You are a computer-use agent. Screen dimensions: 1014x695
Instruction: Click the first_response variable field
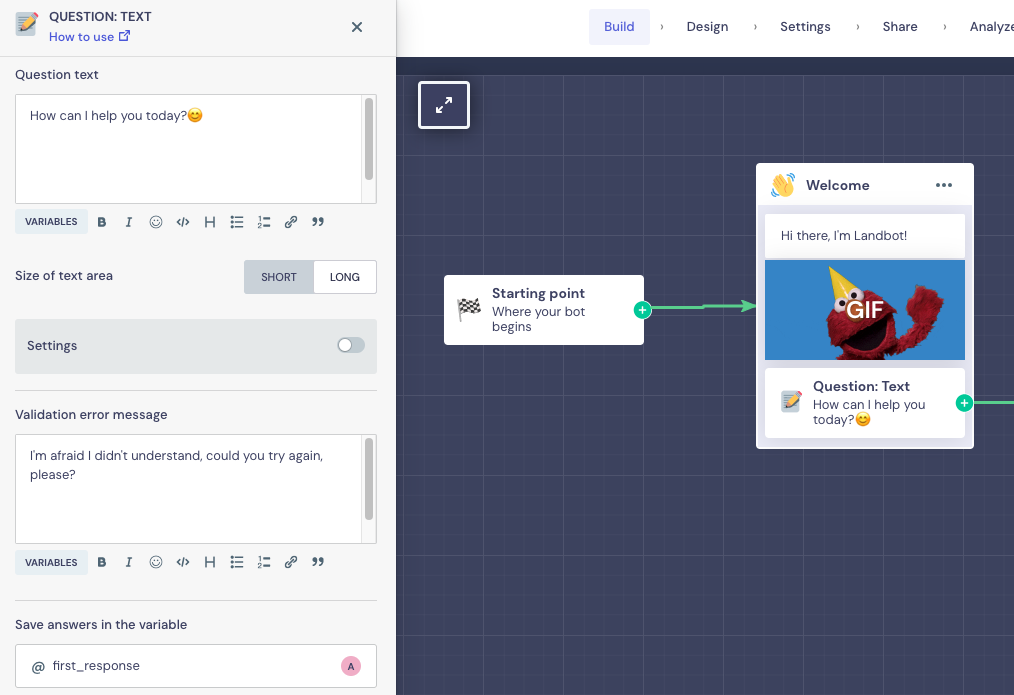pos(196,666)
